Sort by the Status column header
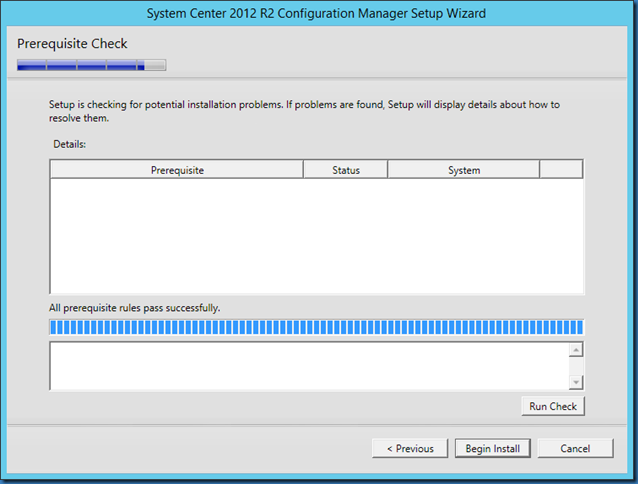The height and width of the screenshot is (484, 638). 346,170
